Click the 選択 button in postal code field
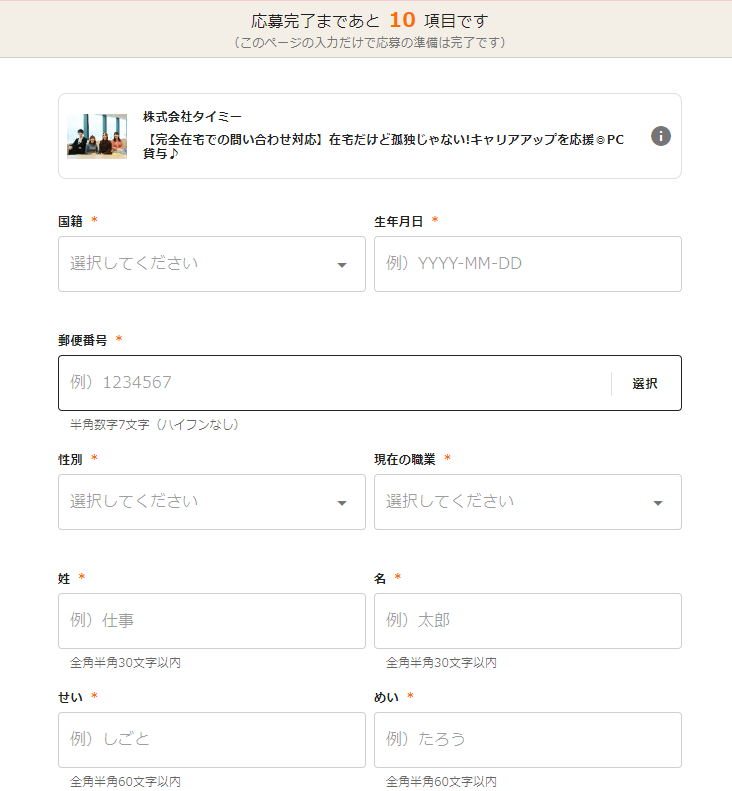Screen dimensions: 732x791 (645, 383)
